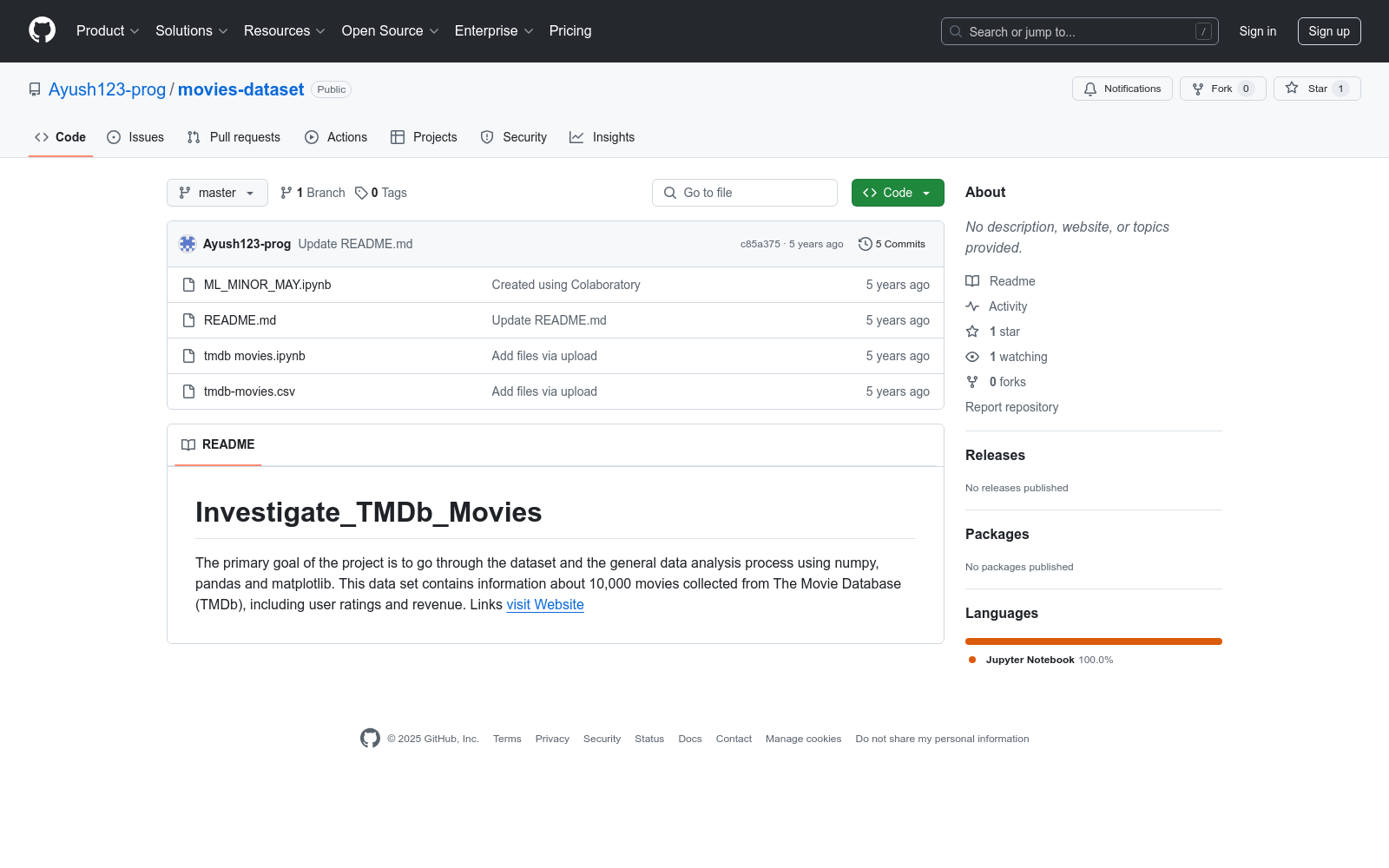Click the visit Website link
Image resolution: width=1389 pixels, height=868 pixels.
(x=545, y=605)
